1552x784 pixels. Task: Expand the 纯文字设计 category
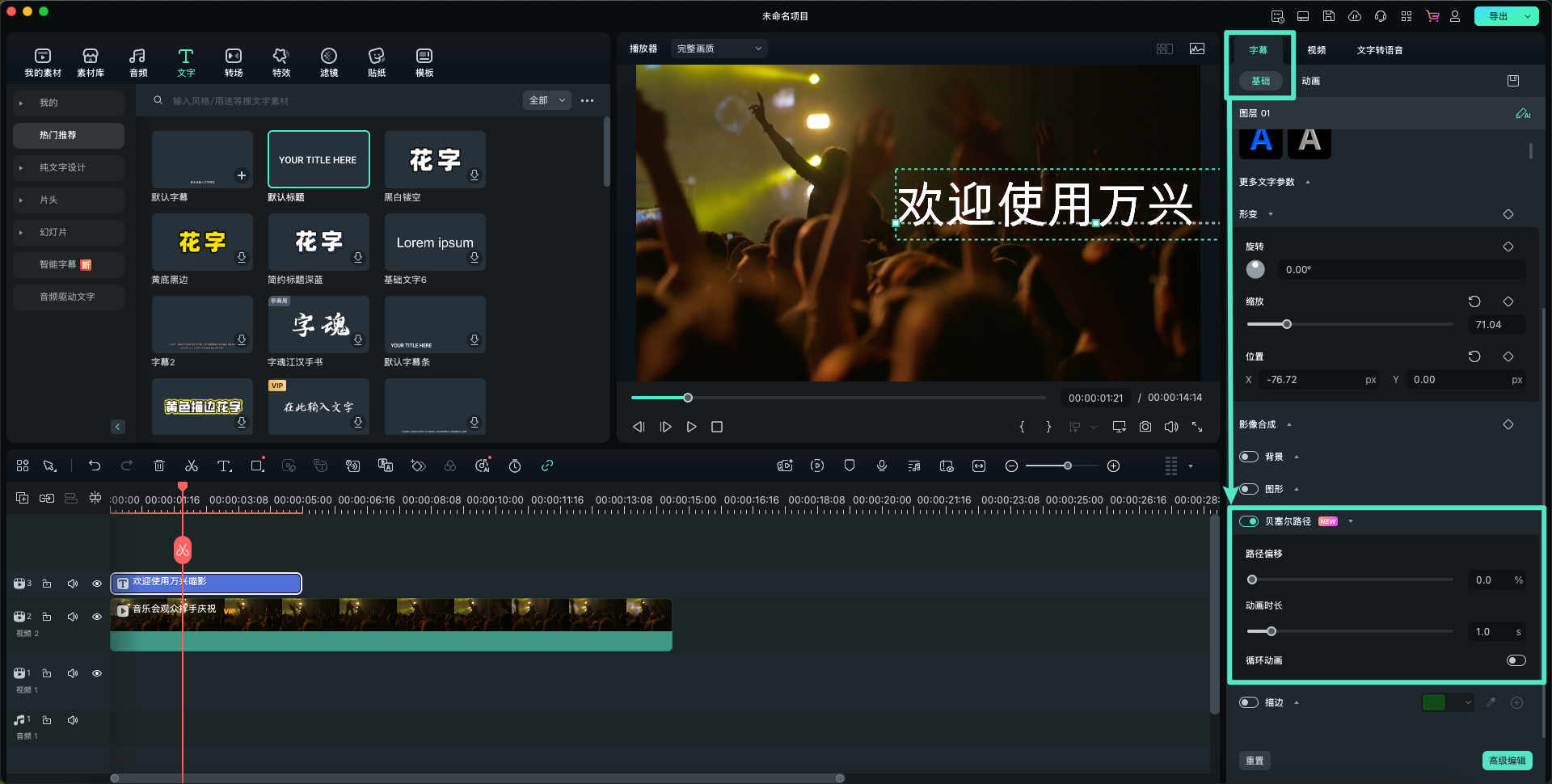62,167
